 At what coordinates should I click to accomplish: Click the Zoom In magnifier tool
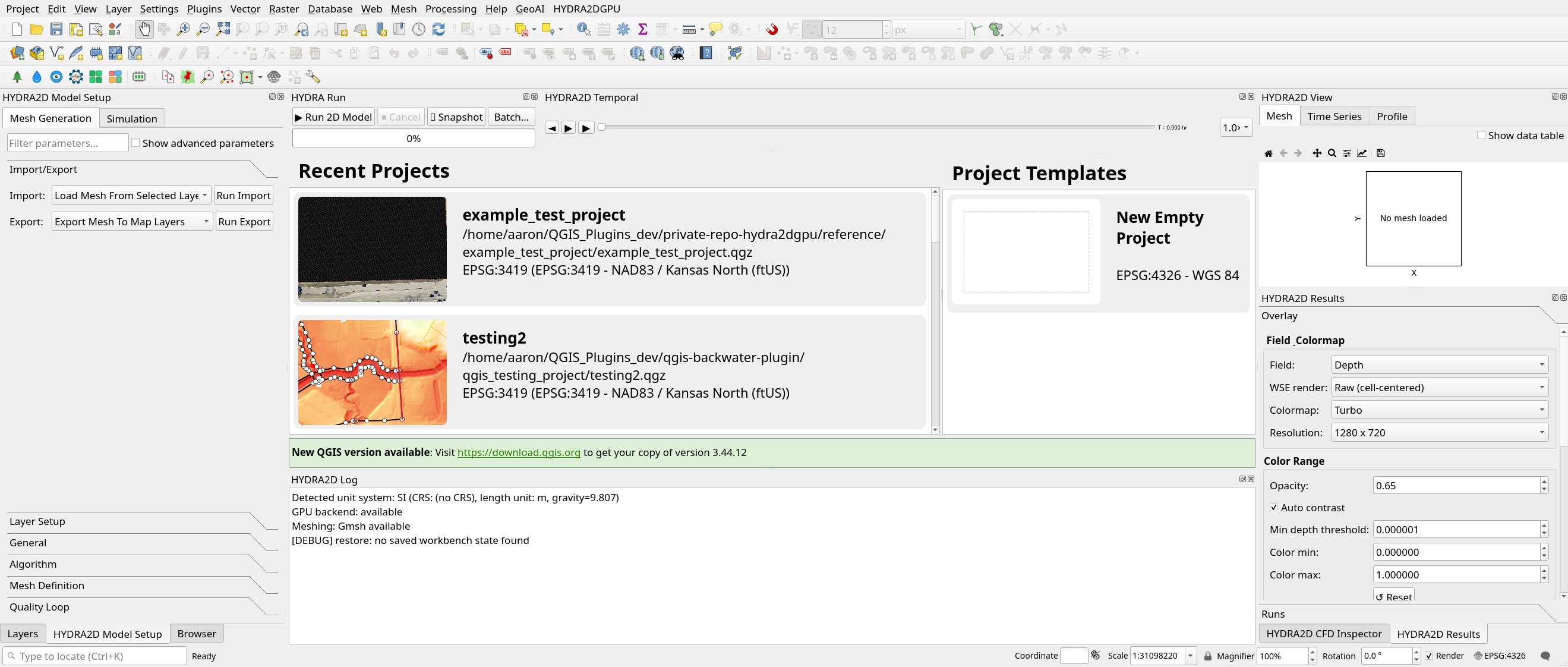click(183, 29)
